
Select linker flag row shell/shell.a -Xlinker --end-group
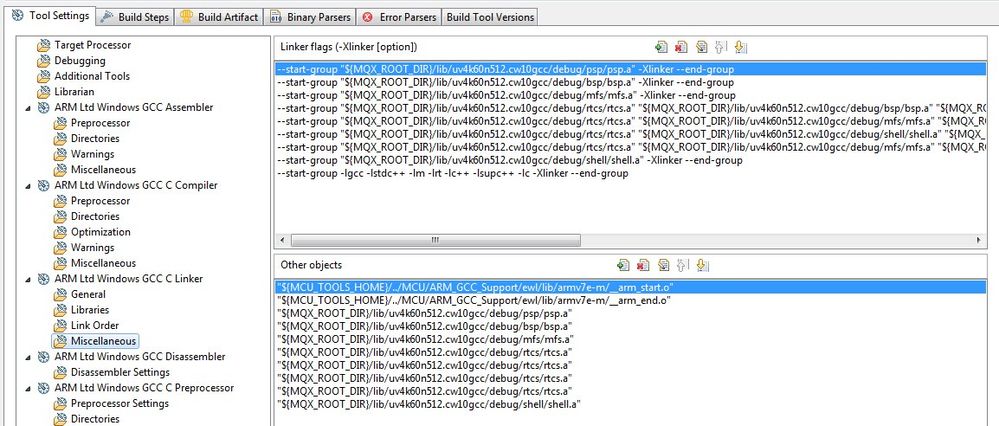pos(631,160)
